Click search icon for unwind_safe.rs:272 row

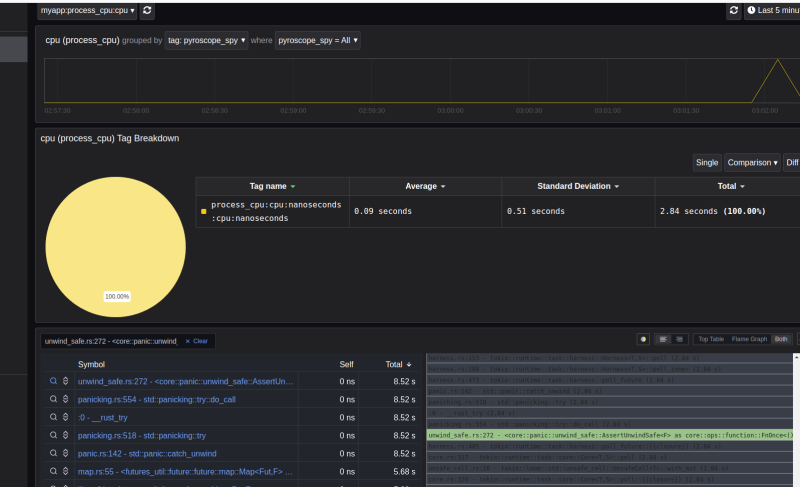point(54,381)
